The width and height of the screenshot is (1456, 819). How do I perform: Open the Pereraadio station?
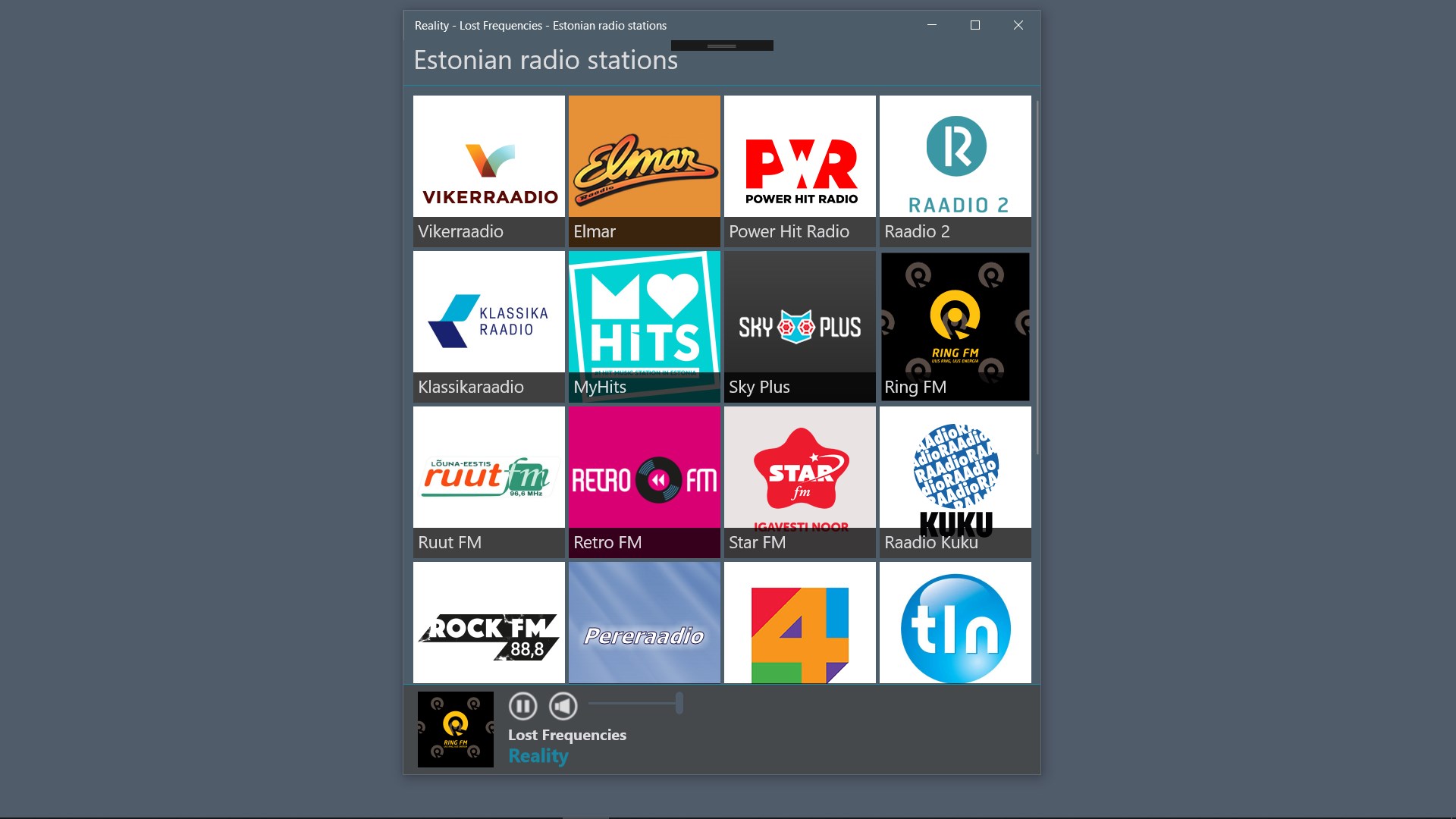tap(644, 622)
